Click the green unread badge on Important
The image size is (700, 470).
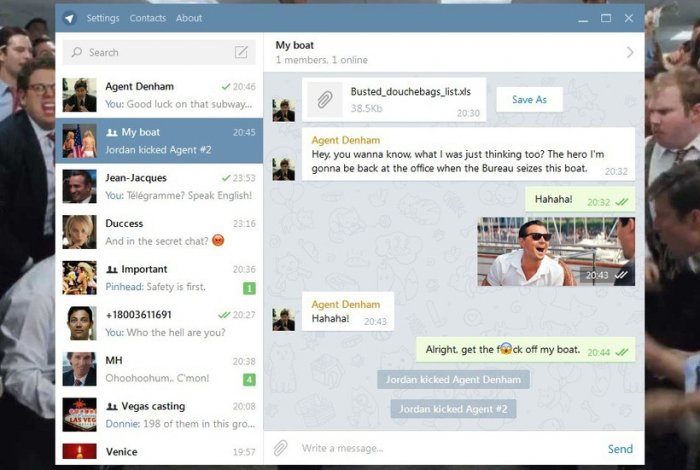[x=249, y=288]
